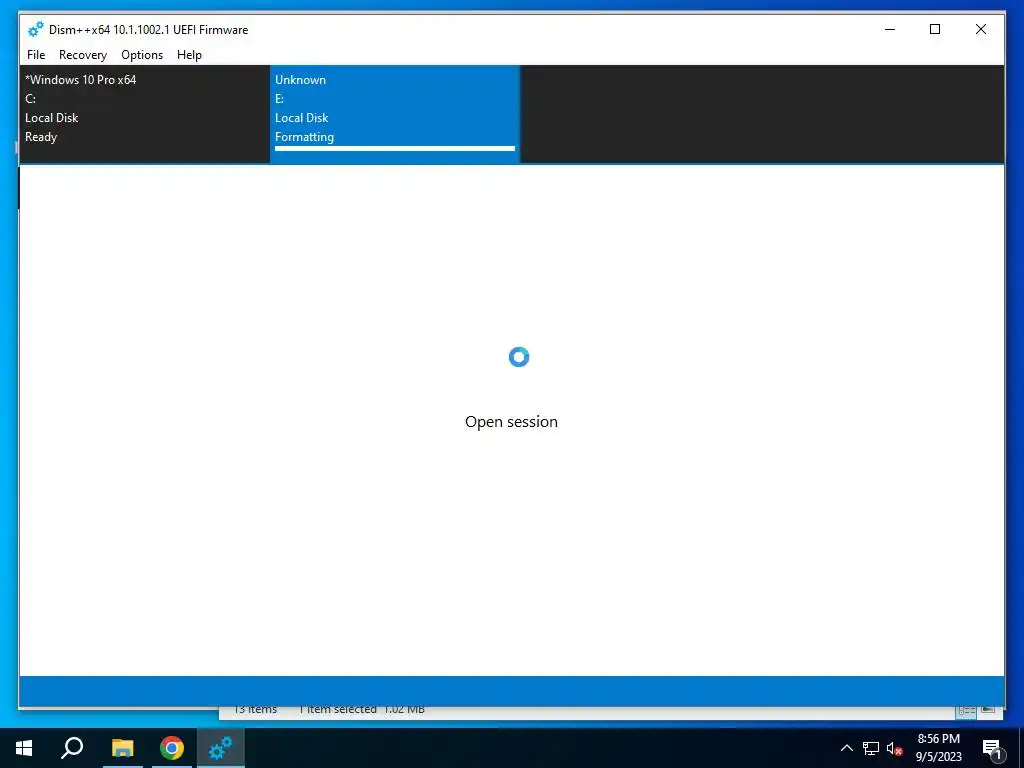Screen dimensions: 1024x768
Task: Open the Help menu
Action: point(189,55)
